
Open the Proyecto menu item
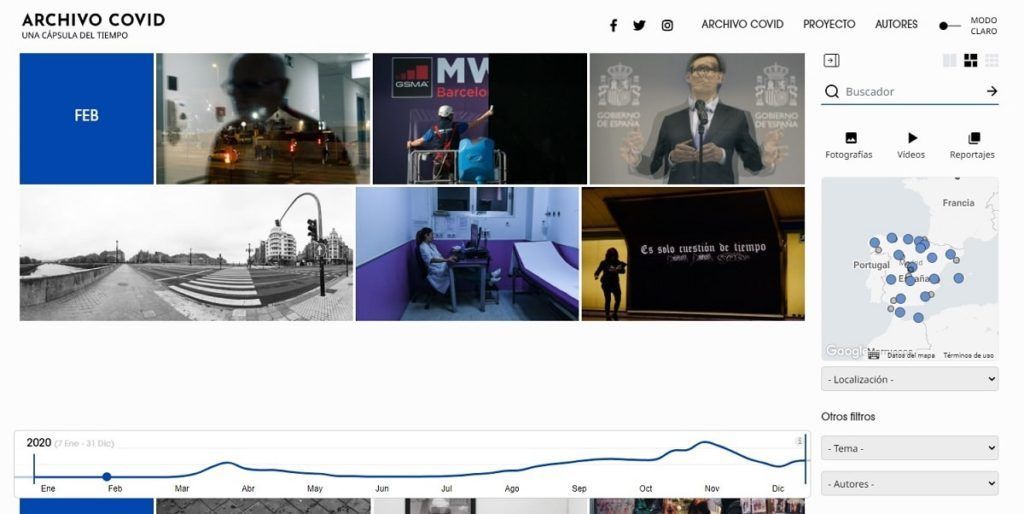pos(829,24)
